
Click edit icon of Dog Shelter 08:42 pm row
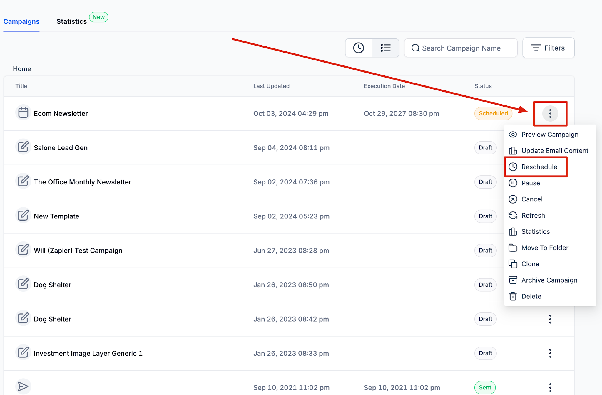23,318
